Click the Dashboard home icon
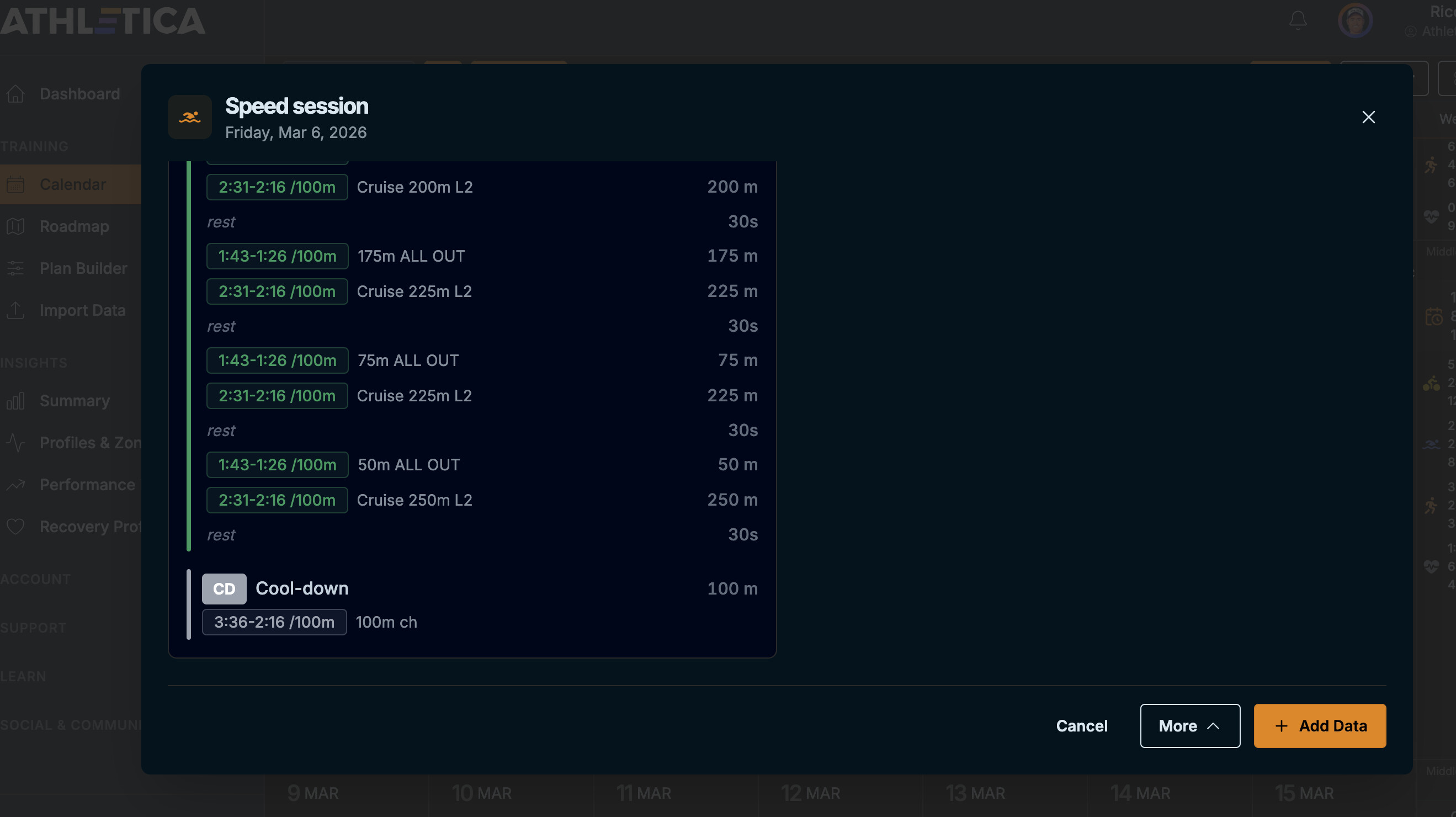The width and height of the screenshot is (1456, 817). tap(16, 94)
